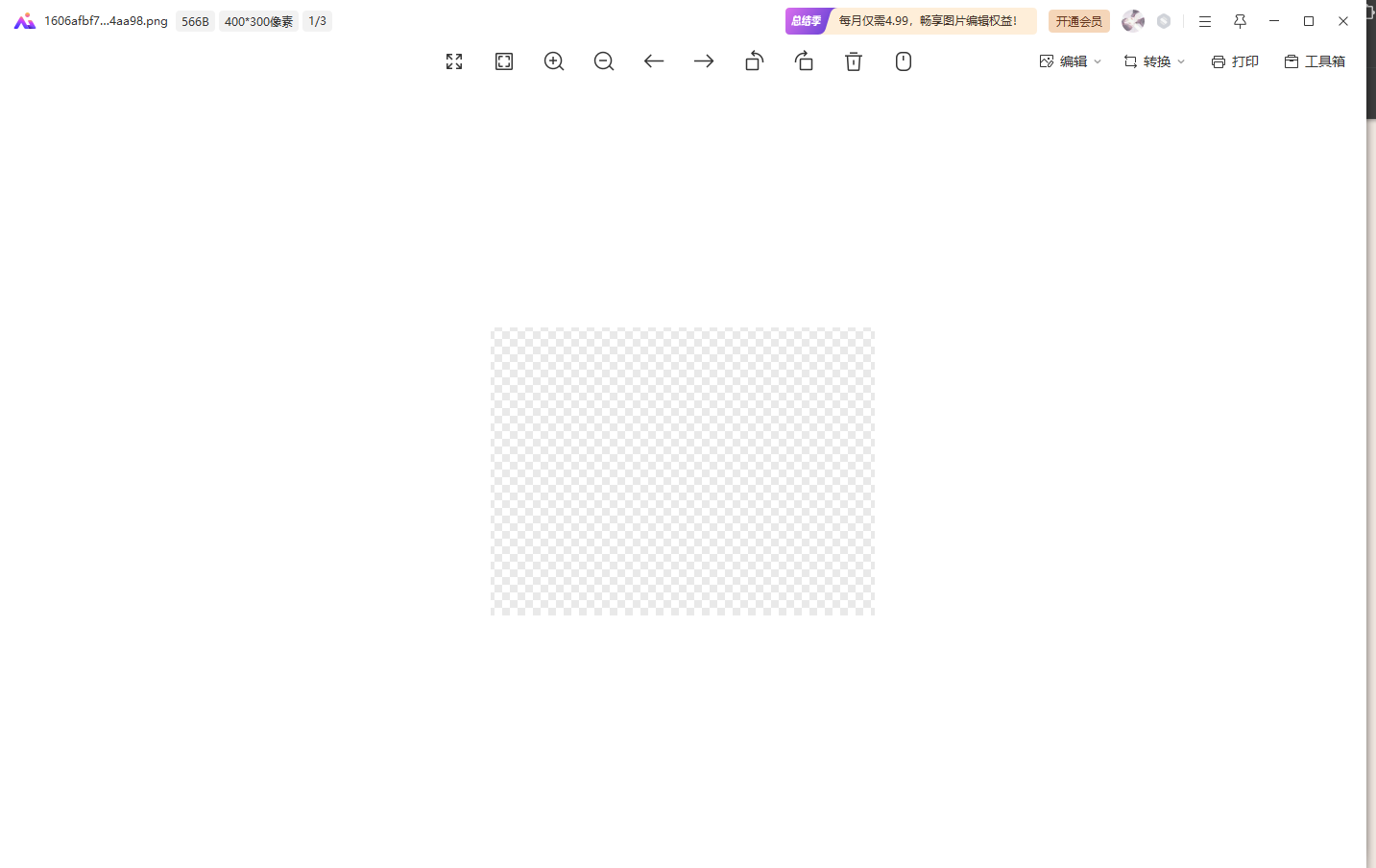Screen dimensions: 1376x868
Task: Open the 工具箱 toolbox
Action: click(1315, 61)
